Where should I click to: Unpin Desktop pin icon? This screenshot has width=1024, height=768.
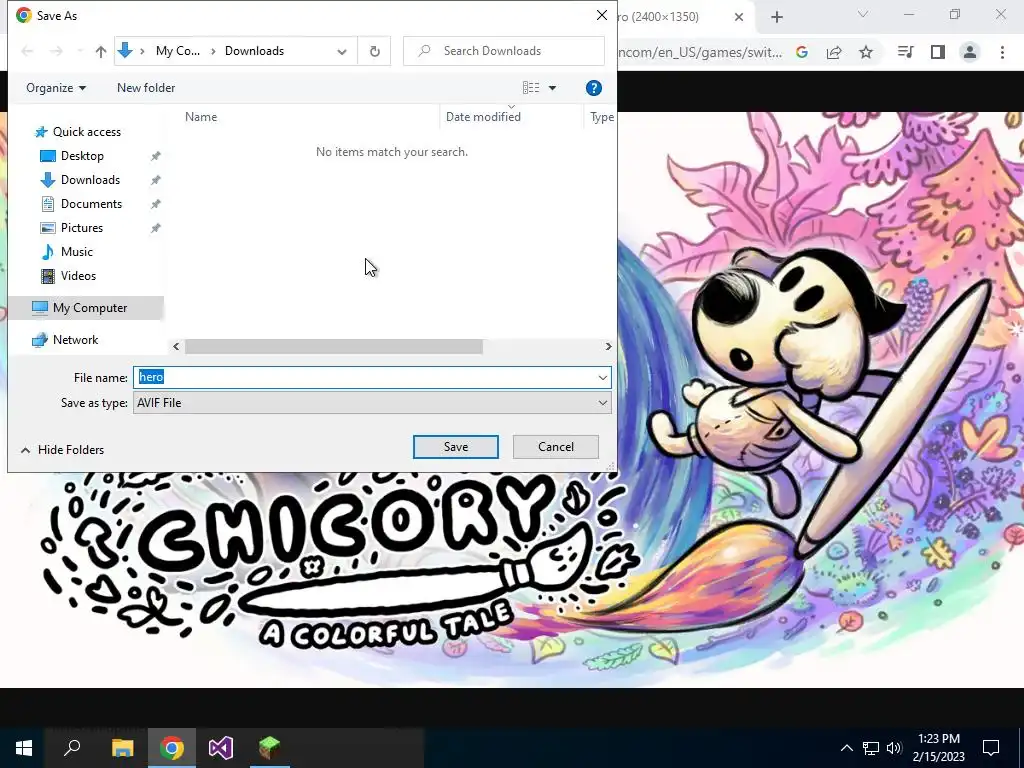pyautogui.click(x=155, y=156)
